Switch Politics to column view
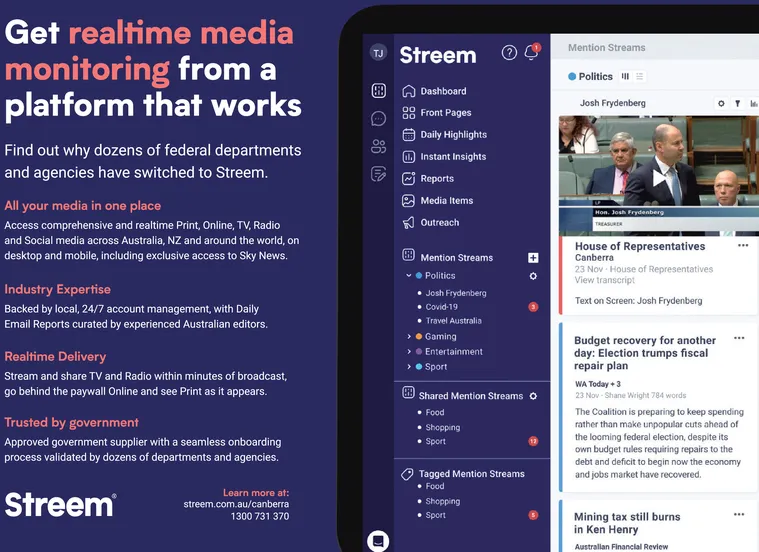The image size is (759, 552). [x=625, y=77]
